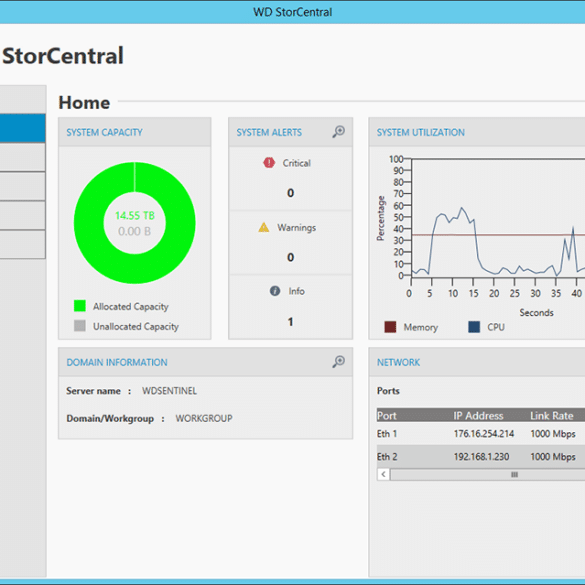The width and height of the screenshot is (585, 585).
Task: Click IP address 192.168.1.230
Action: (x=481, y=456)
